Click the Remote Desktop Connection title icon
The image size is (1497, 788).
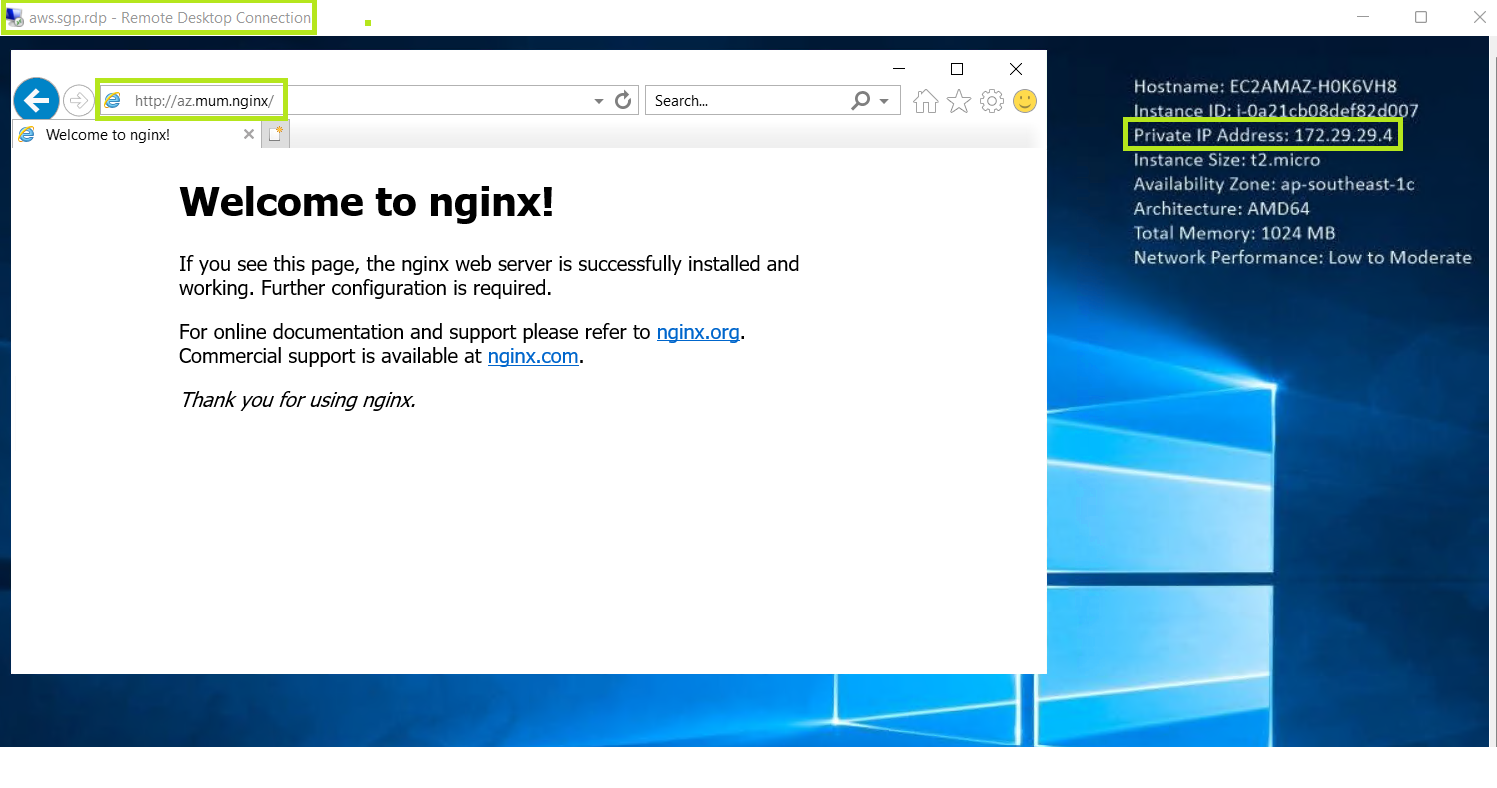click(15, 18)
